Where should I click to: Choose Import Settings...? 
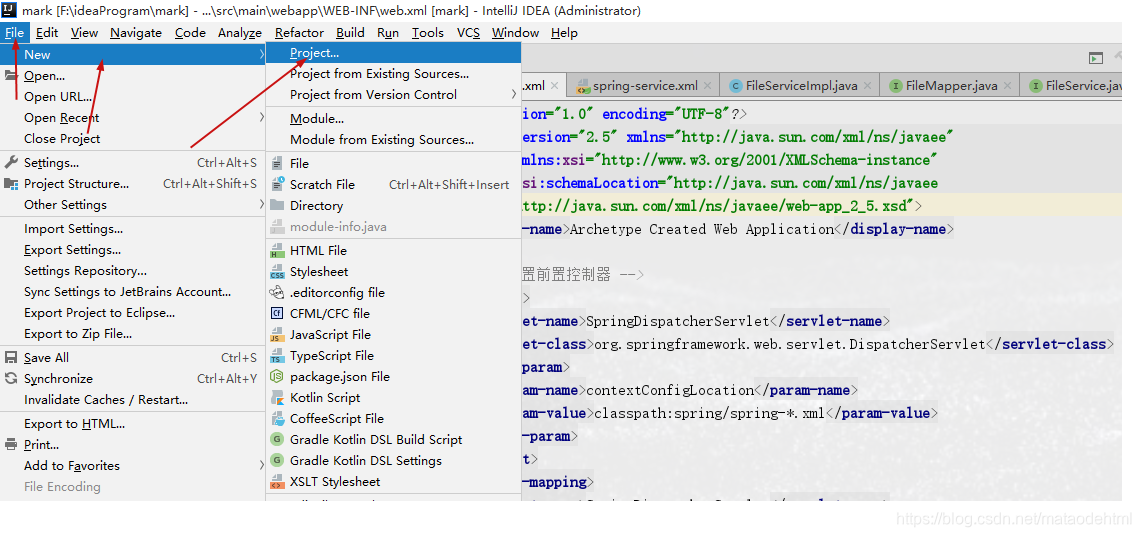pos(132,229)
